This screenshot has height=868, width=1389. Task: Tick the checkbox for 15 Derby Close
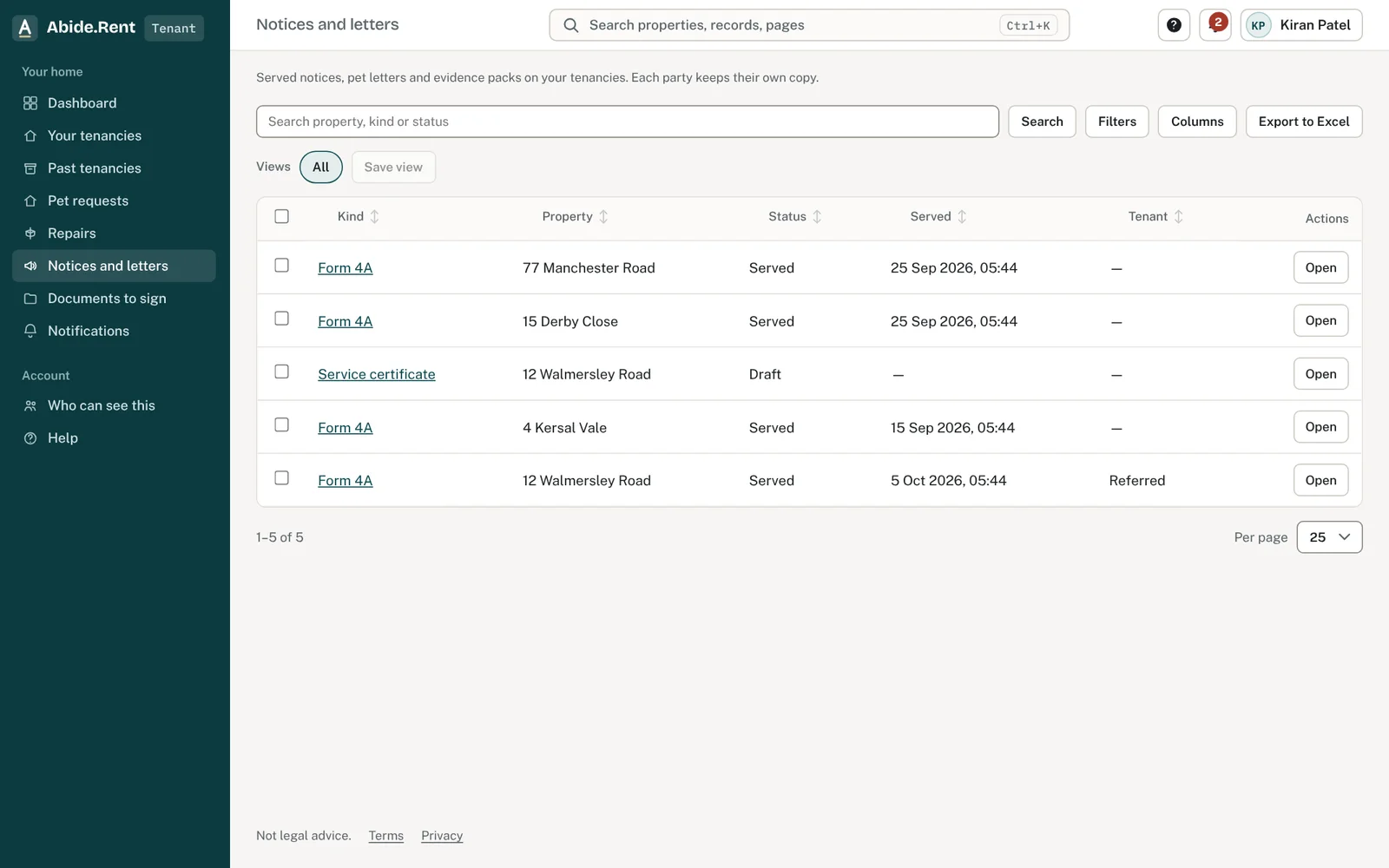coord(281,319)
